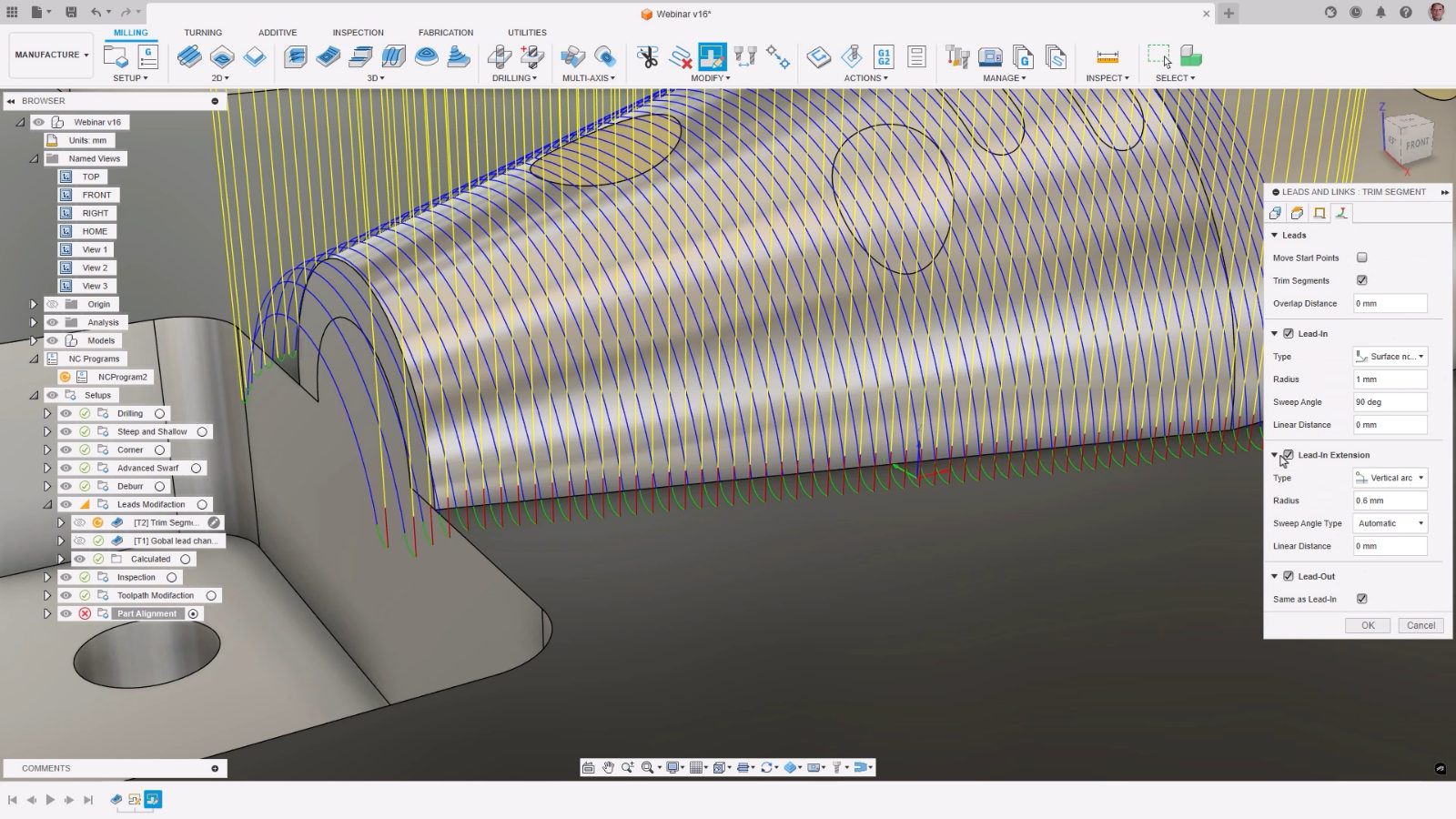Open the Fabrication tab
The height and width of the screenshot is (819, 1456).
pyautogui.click(x=445, y=33)
